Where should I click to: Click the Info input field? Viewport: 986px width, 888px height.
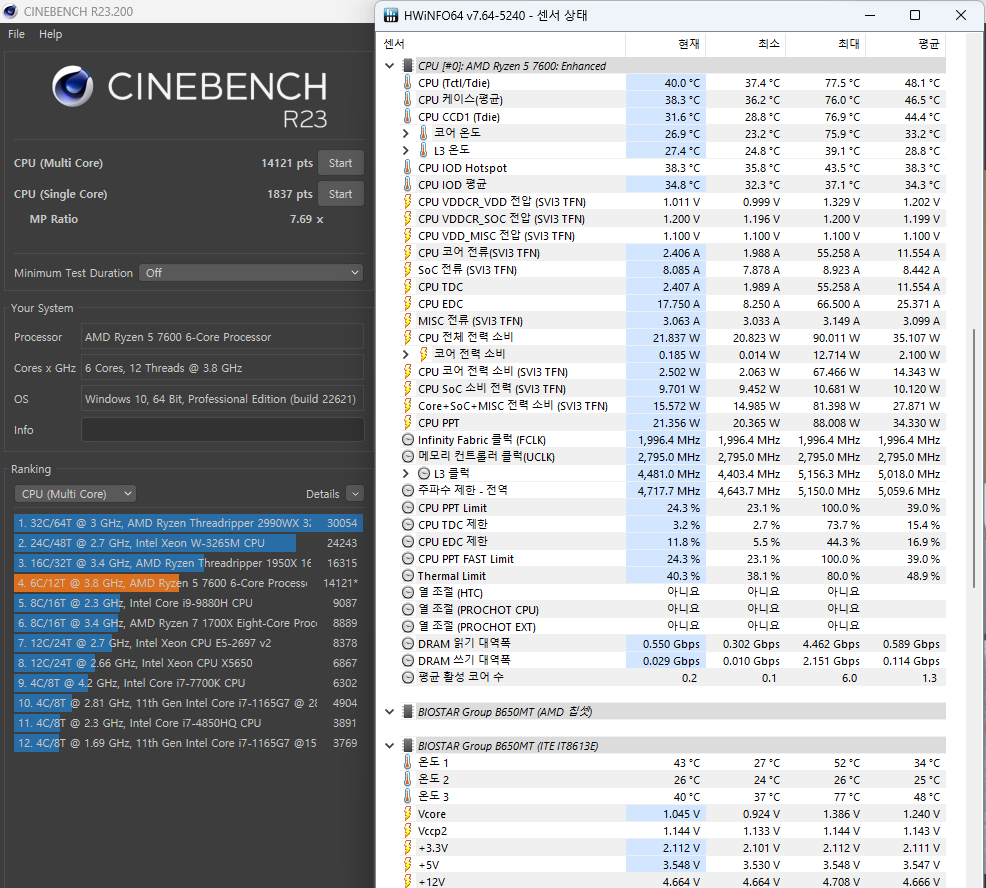click(x=223, y=430)
